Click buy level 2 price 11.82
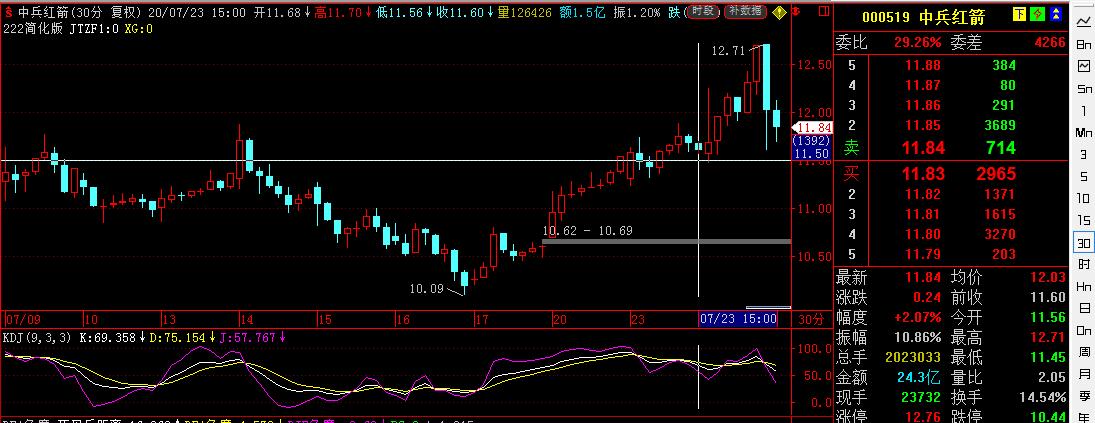The image size is (1095, 423). [923, 195]
